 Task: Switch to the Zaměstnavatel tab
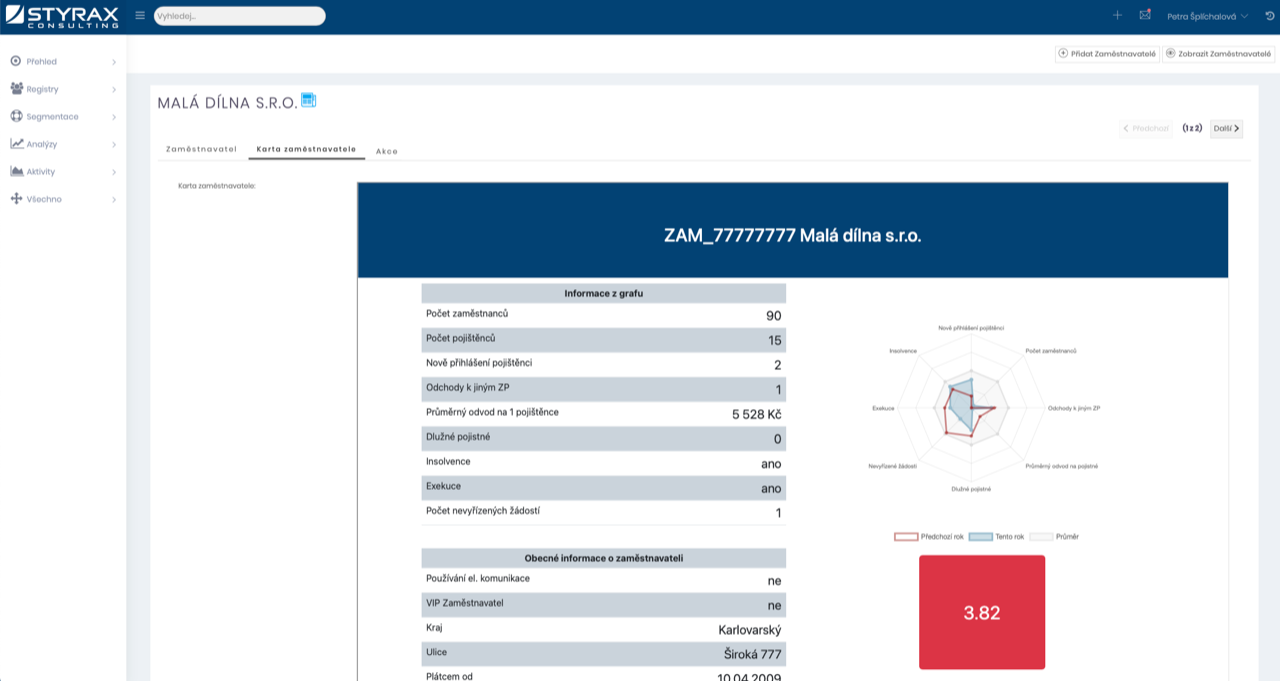[201, 149]
